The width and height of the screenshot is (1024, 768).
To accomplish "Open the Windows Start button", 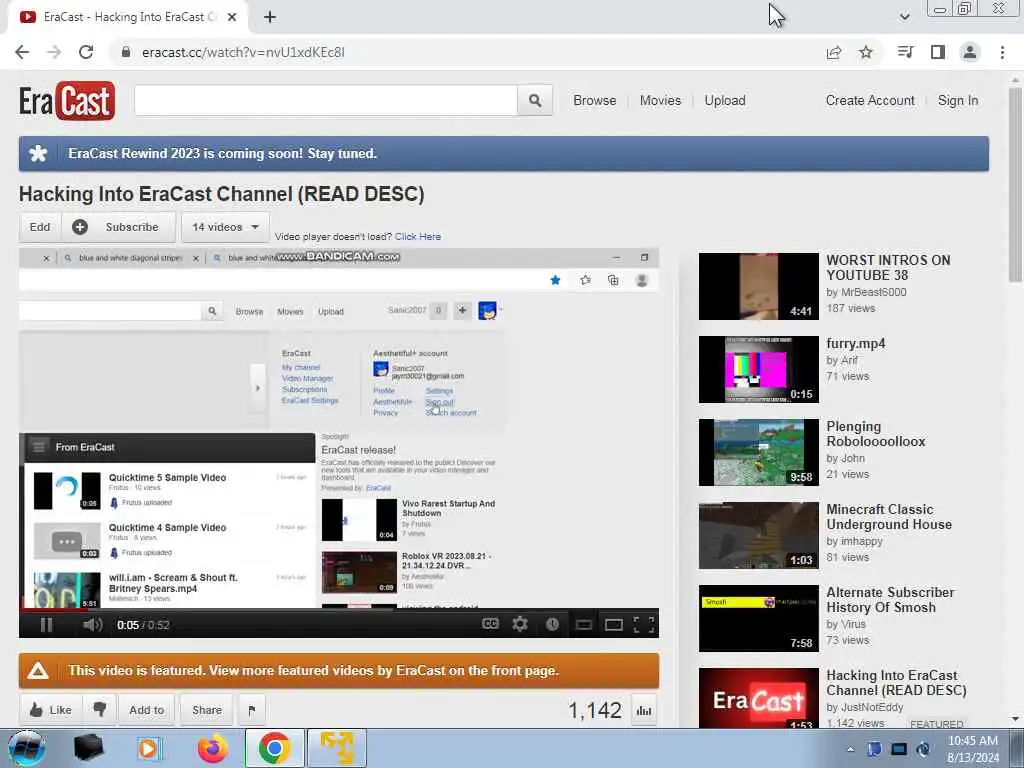I will (x=27, y=748).
